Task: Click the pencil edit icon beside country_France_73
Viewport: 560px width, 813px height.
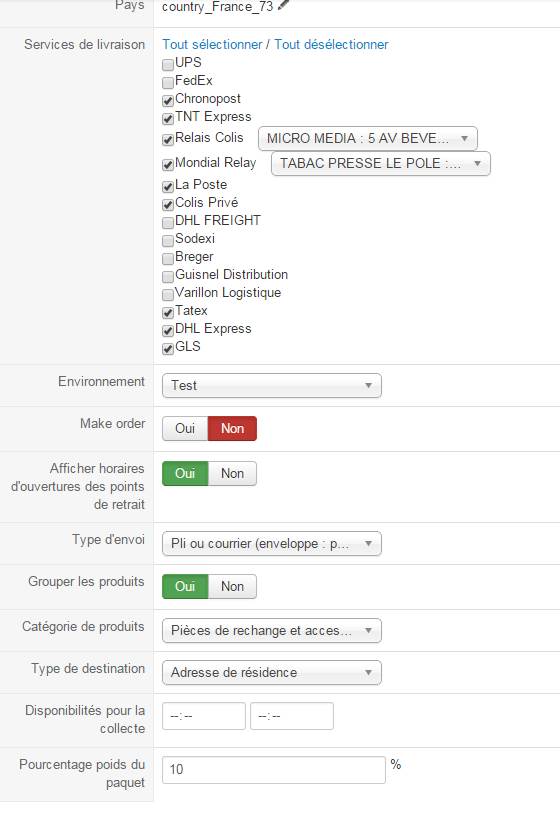Action: (x=284, y=5)
